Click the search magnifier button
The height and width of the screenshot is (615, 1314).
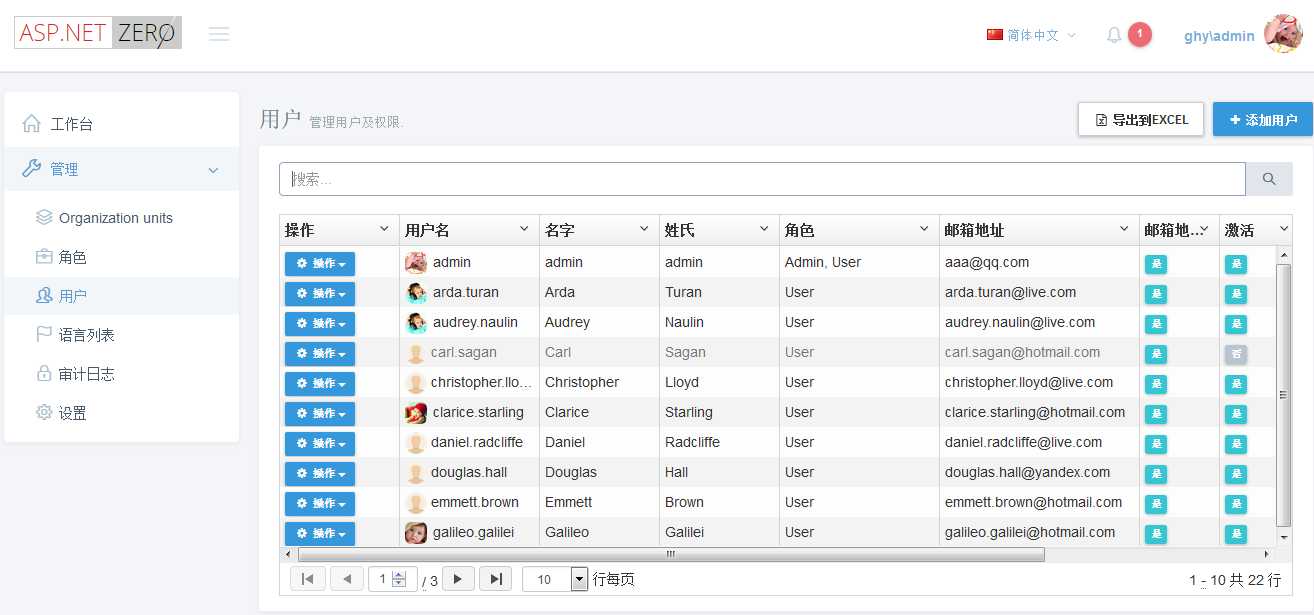1269,179
